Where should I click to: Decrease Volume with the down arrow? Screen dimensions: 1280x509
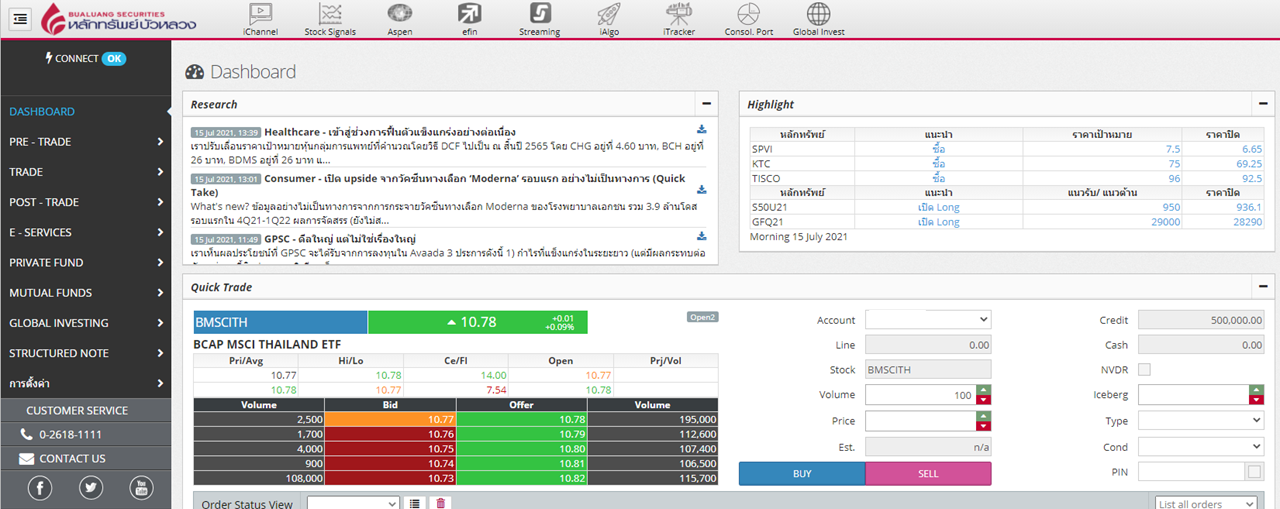tap(984, 400)
